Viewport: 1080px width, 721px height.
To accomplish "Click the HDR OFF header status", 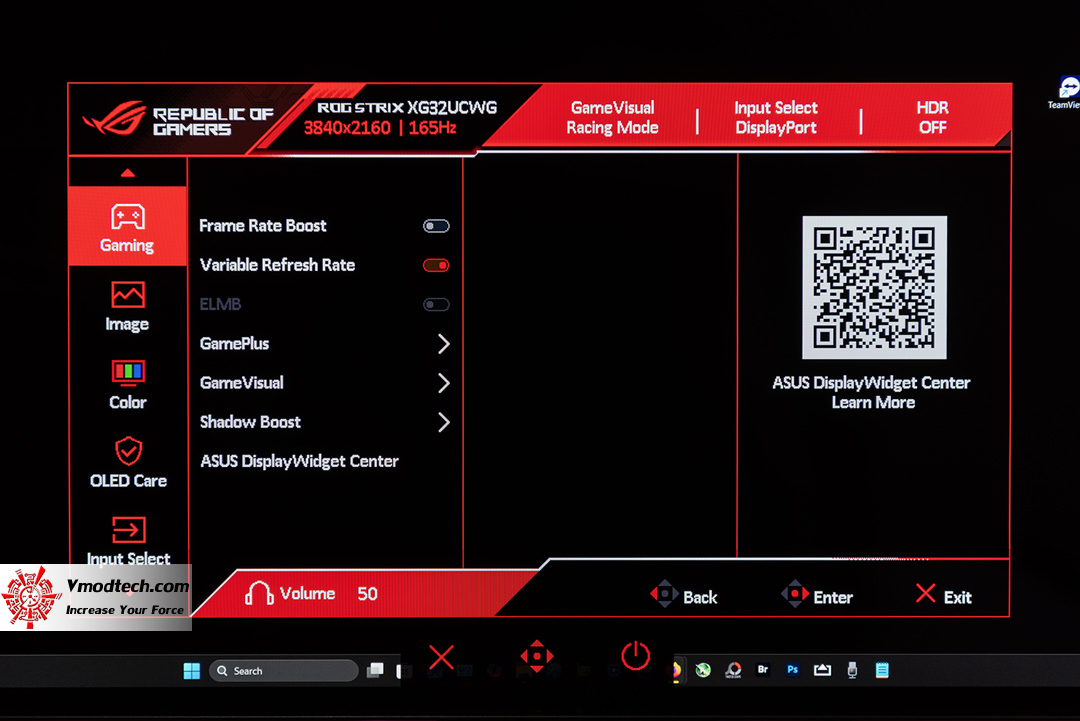I will click(933, 118).
